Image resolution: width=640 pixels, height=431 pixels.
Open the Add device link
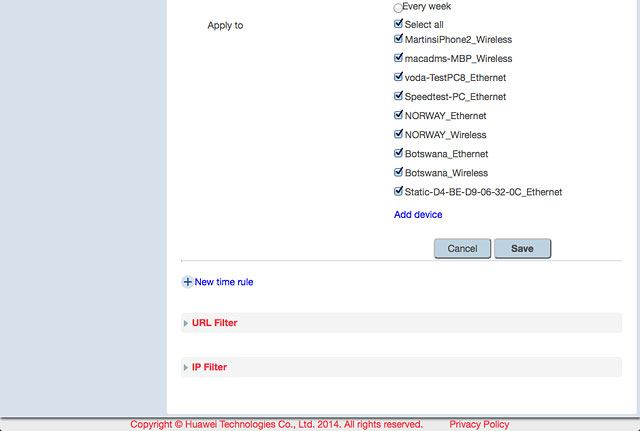[x=418, y=215]
